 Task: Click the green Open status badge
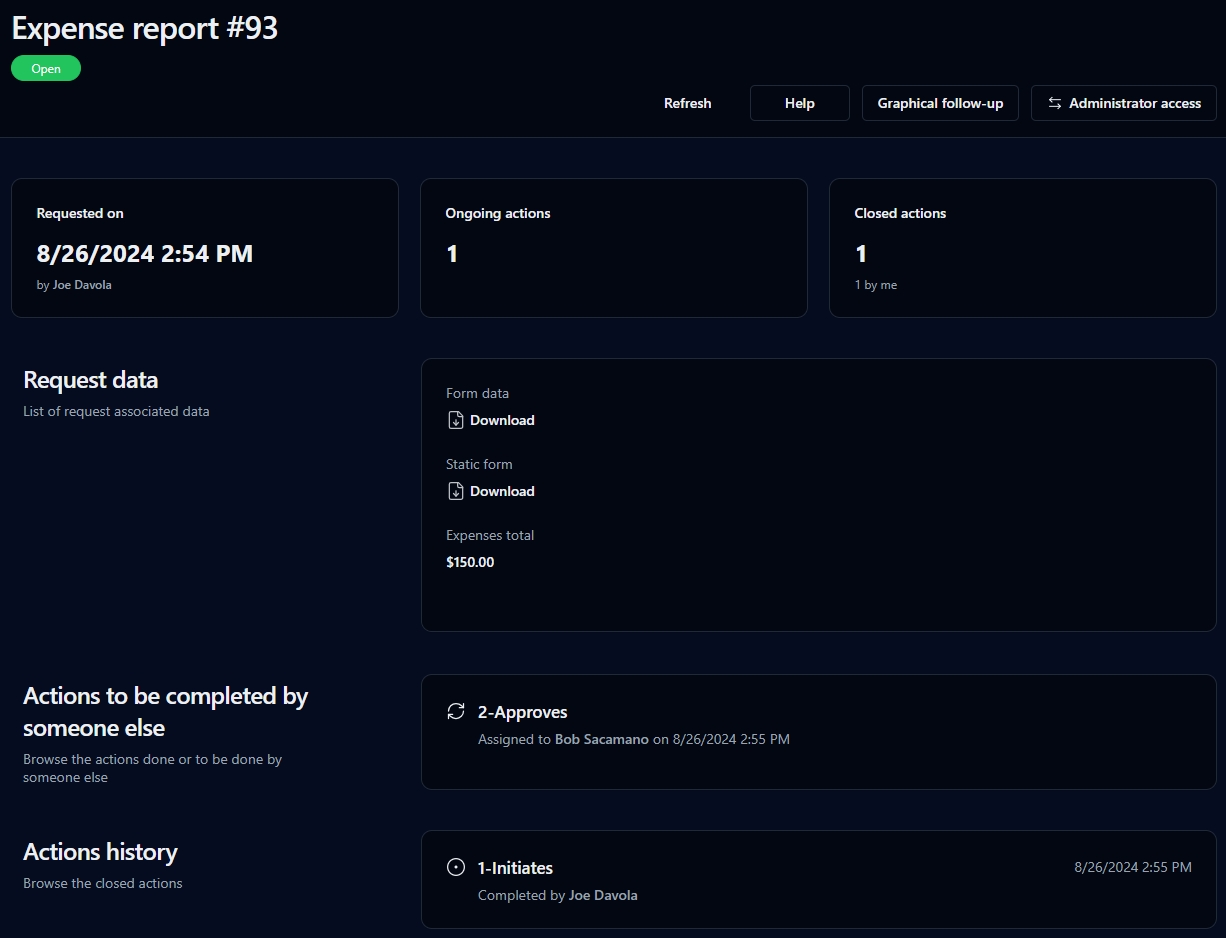tap(46, 69)
